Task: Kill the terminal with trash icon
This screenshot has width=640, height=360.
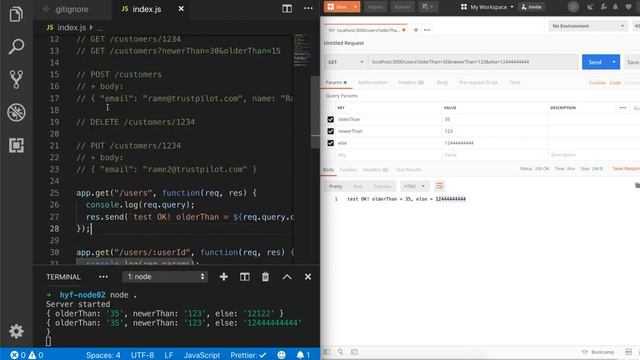Action: [x=265, y=277]
